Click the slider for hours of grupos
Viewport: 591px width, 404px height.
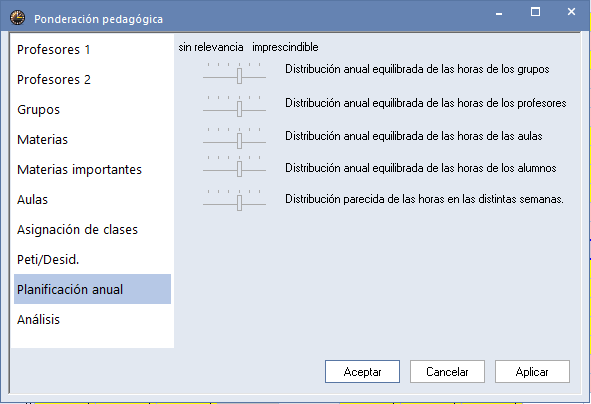click(234, 73)
